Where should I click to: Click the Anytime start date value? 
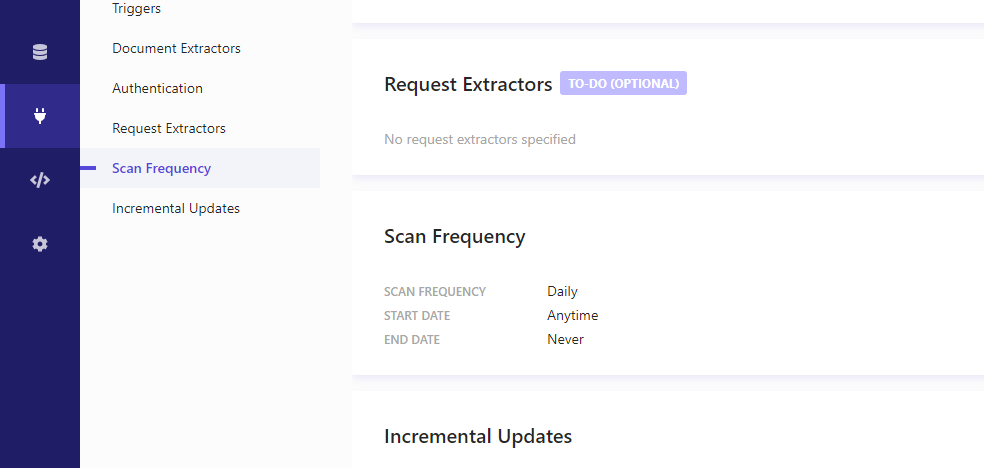pos(572,316)
